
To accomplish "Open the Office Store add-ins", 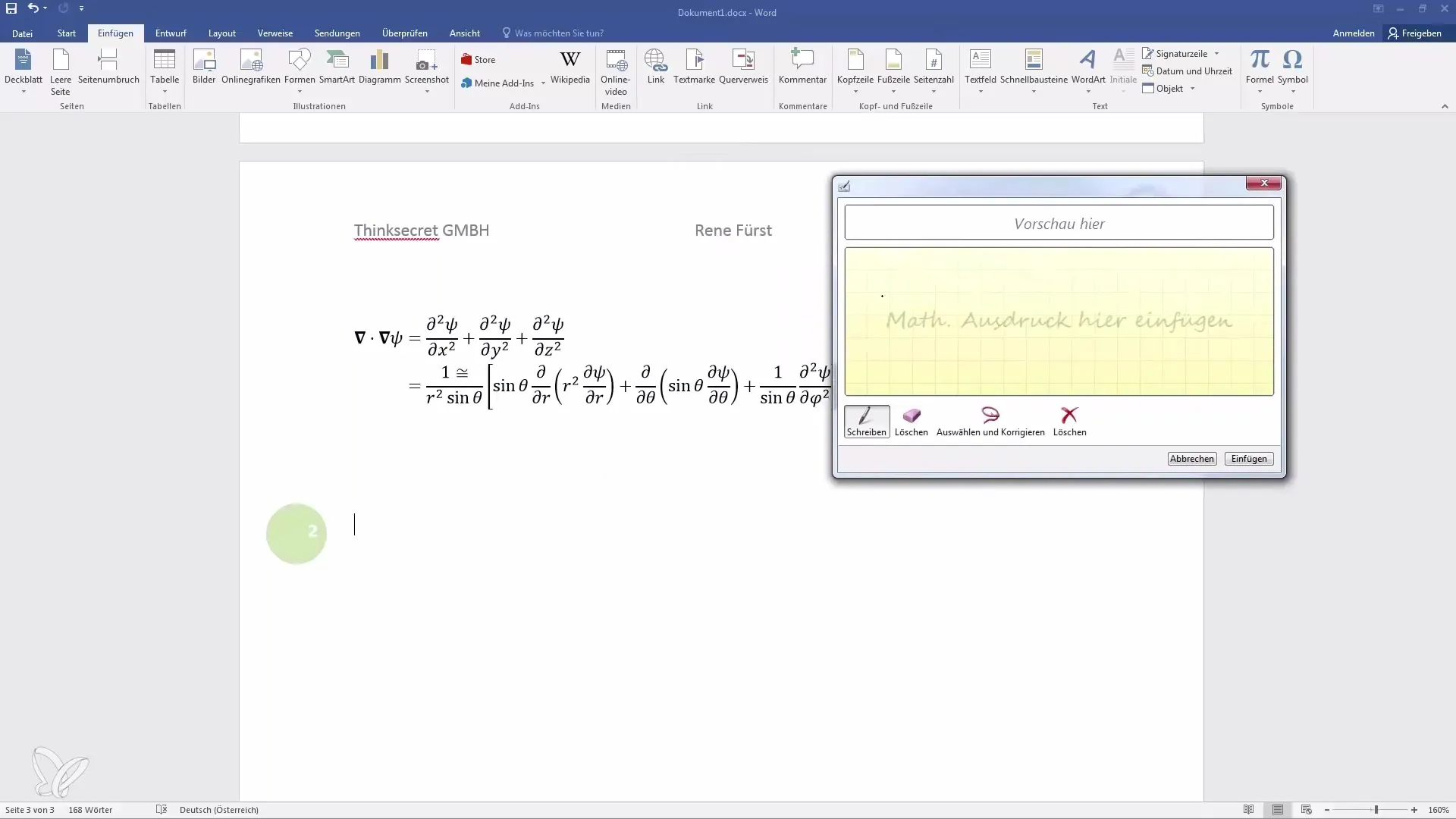I will click(478, 60).
